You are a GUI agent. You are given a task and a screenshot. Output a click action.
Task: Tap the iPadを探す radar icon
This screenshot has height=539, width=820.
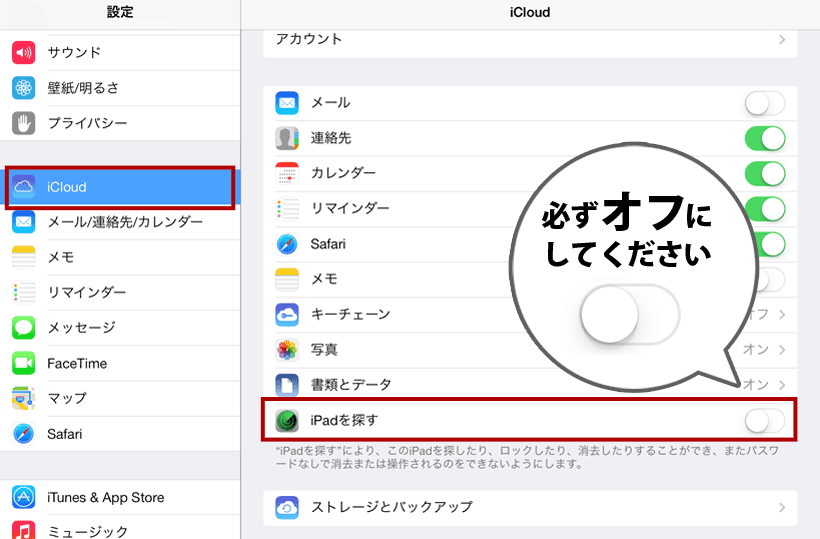pos(287,420)
